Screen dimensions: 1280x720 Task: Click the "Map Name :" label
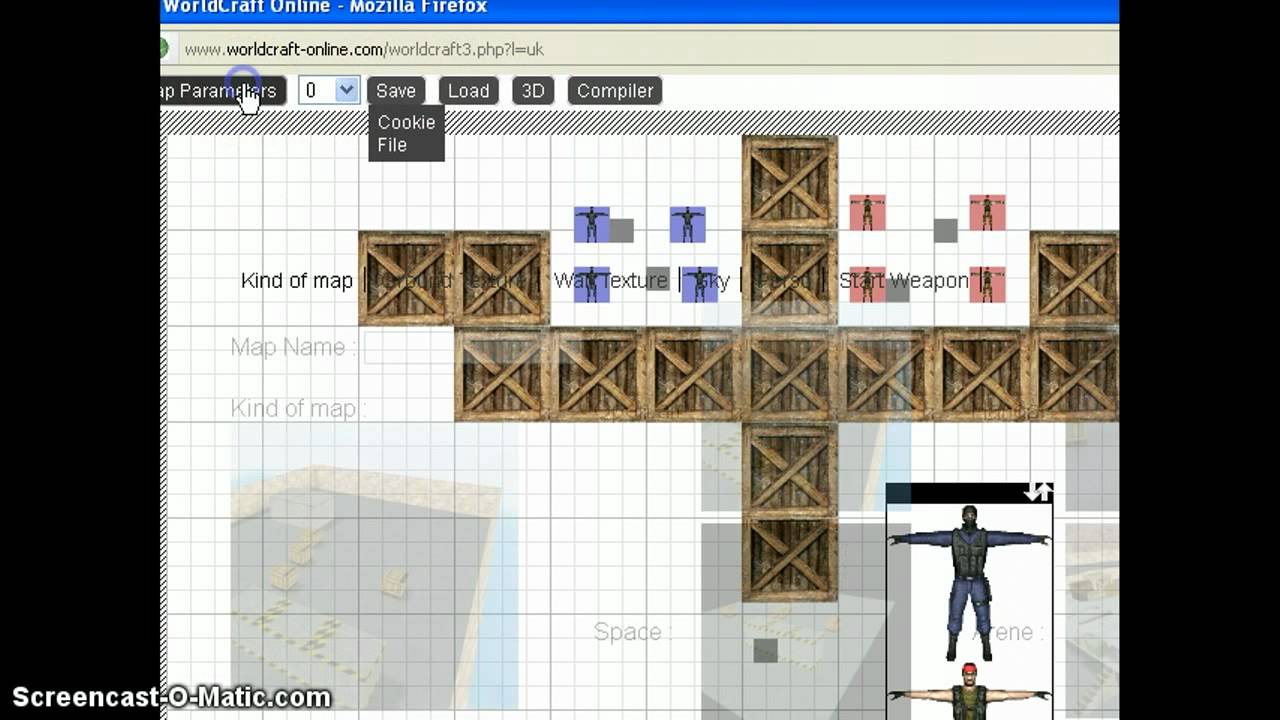coord(294,348)
